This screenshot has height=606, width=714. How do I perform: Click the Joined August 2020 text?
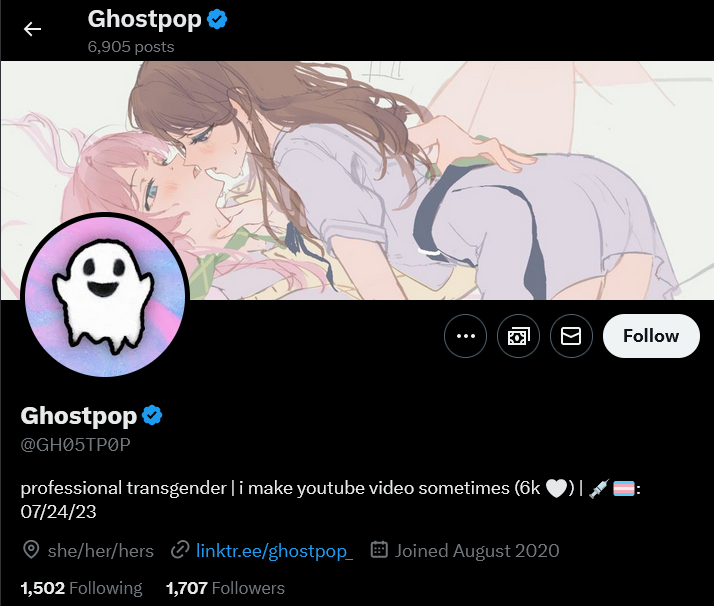pyautogui.click(x=477, y=550)
